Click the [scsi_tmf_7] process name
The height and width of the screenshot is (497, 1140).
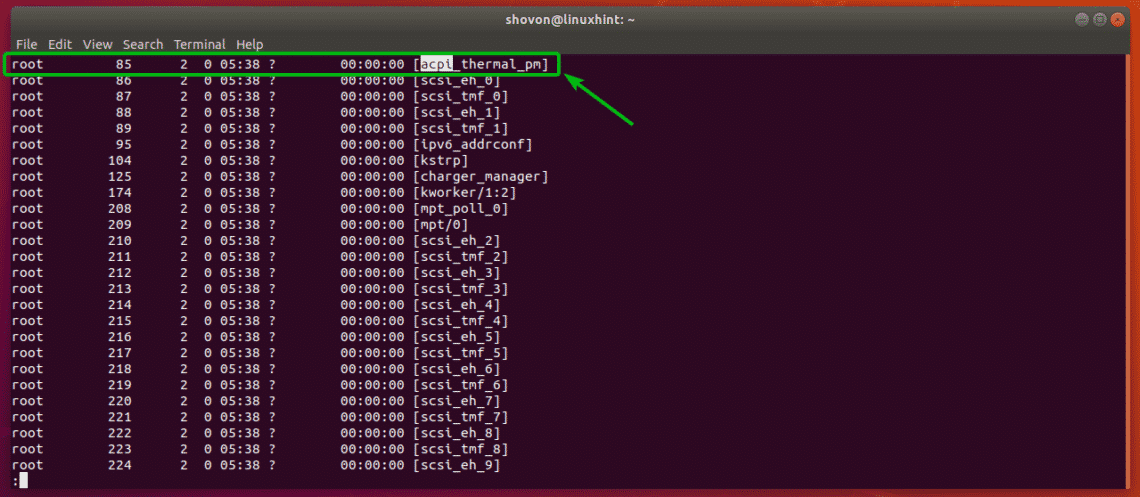(460, 417)
